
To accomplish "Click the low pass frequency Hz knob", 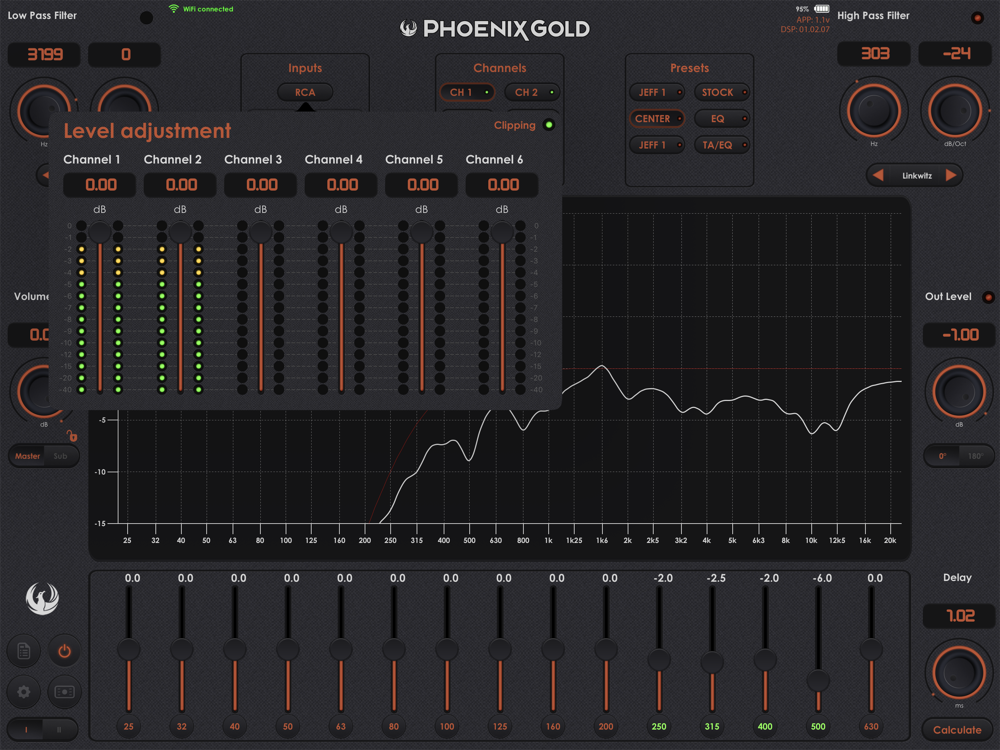I will [x=43, y=109].
